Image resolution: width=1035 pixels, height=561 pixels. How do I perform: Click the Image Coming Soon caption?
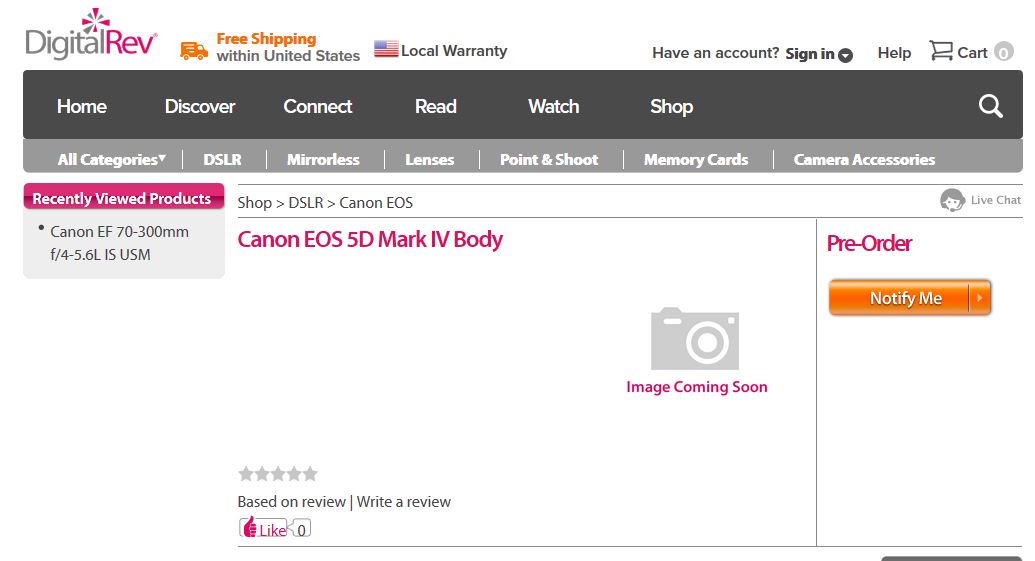(x=697, y=387)
